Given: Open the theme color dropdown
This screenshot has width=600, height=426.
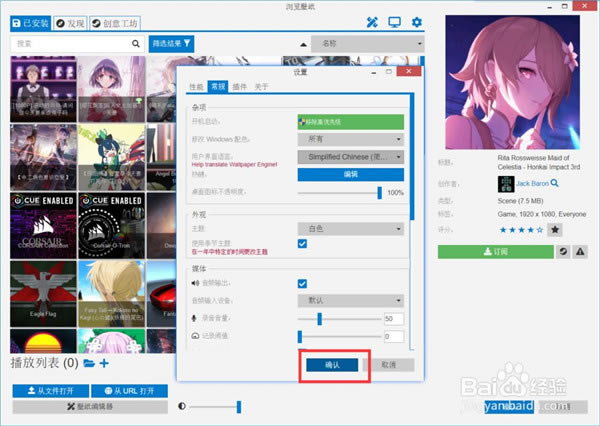Looking at the screenshot, I should [351, 229].
